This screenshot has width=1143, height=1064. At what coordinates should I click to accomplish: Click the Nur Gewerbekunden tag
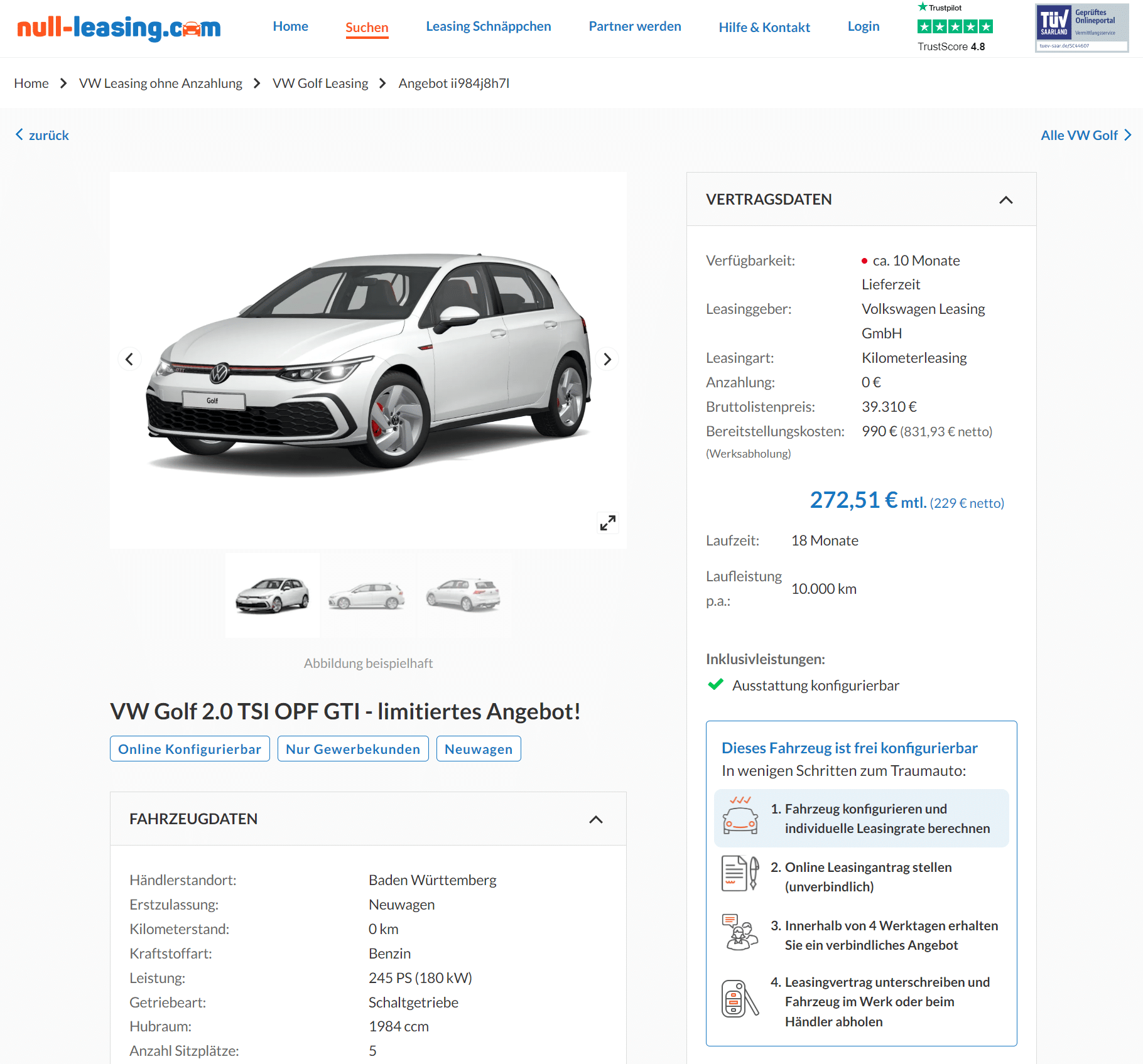point(353,749)
